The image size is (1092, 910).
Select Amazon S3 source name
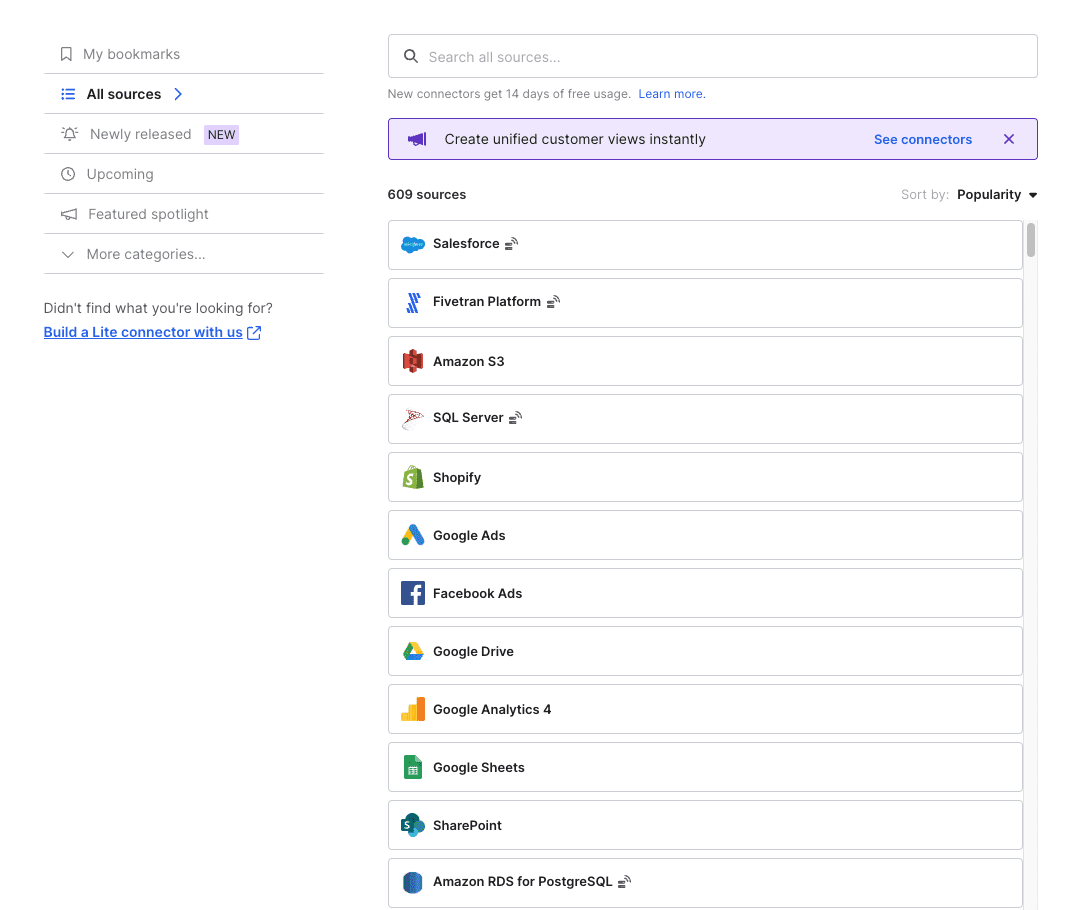(x=469, y=361)
